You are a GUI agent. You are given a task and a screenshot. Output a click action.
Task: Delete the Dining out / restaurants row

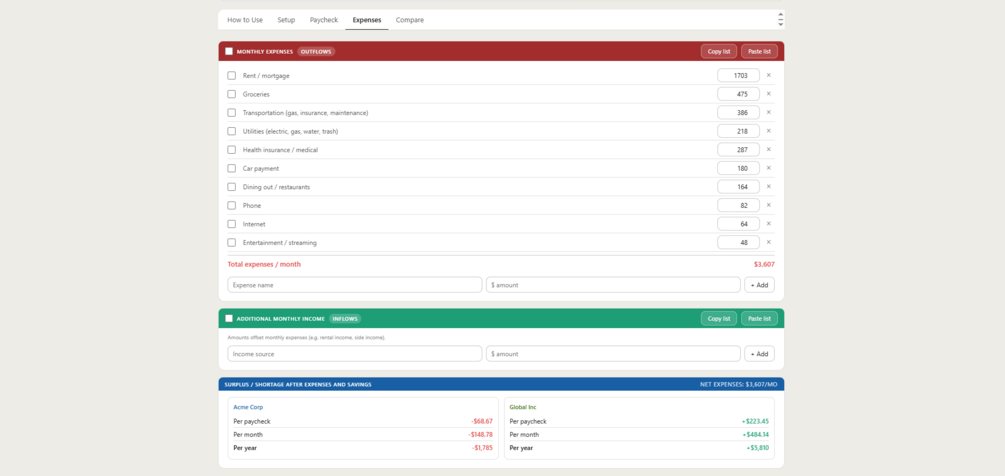768,186
